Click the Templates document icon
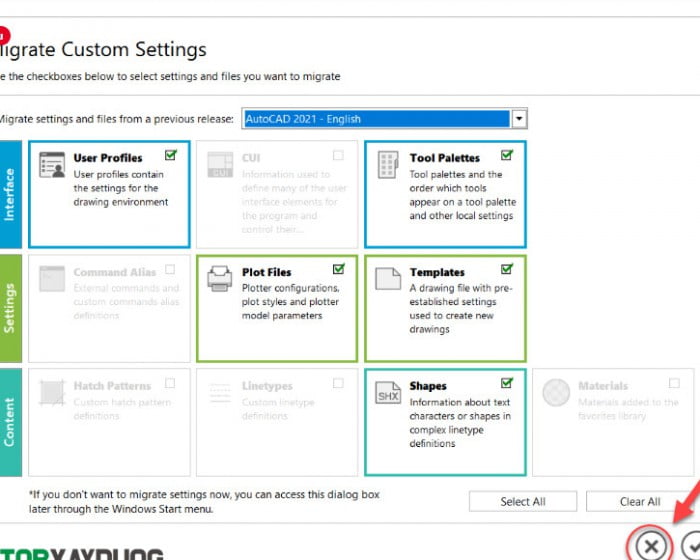 pyautogui.click(x=388, y=279)
